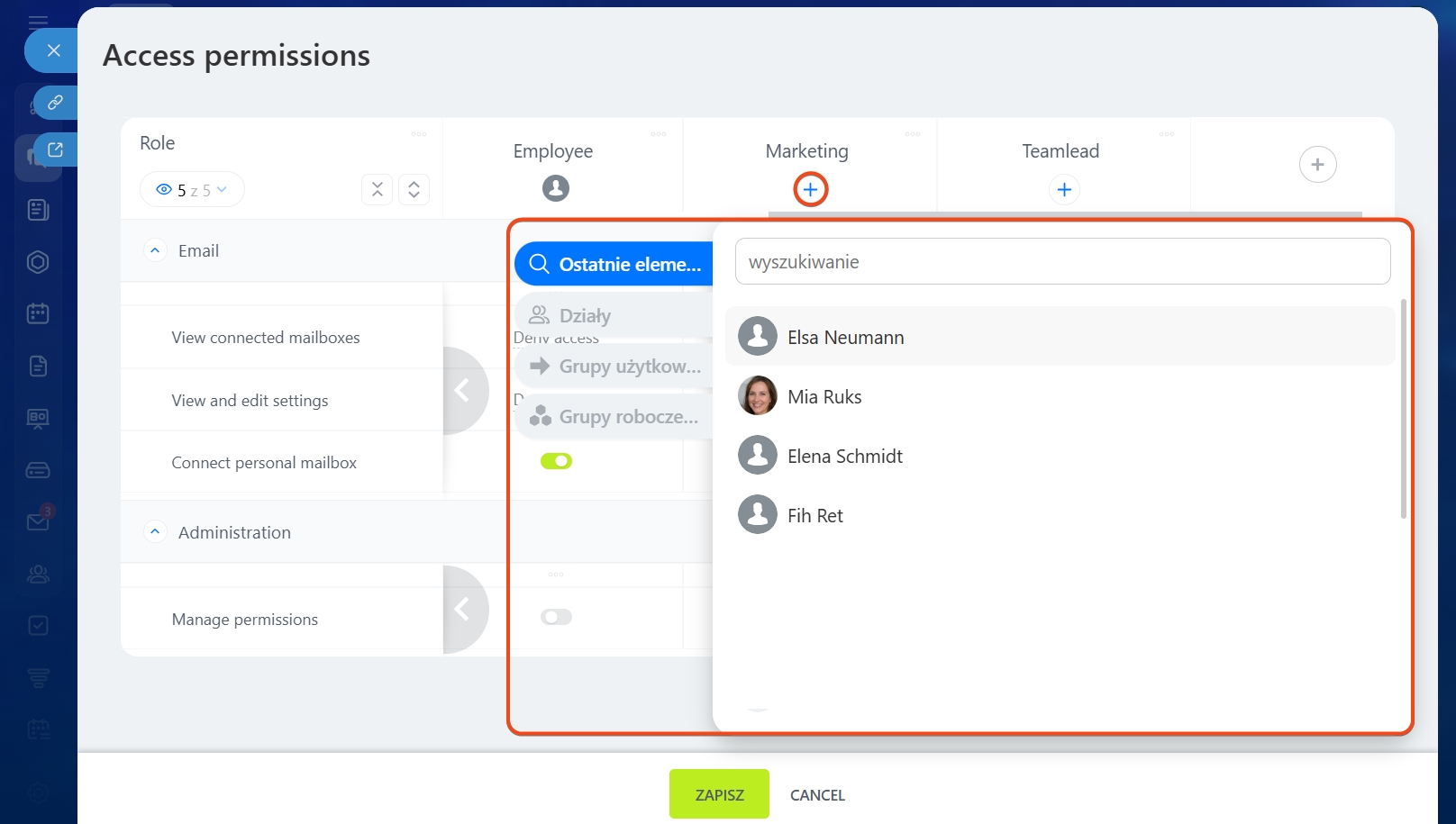Click the CANCEL button
The width and height of the screenshot is (1456, 824).
point(817,795)
